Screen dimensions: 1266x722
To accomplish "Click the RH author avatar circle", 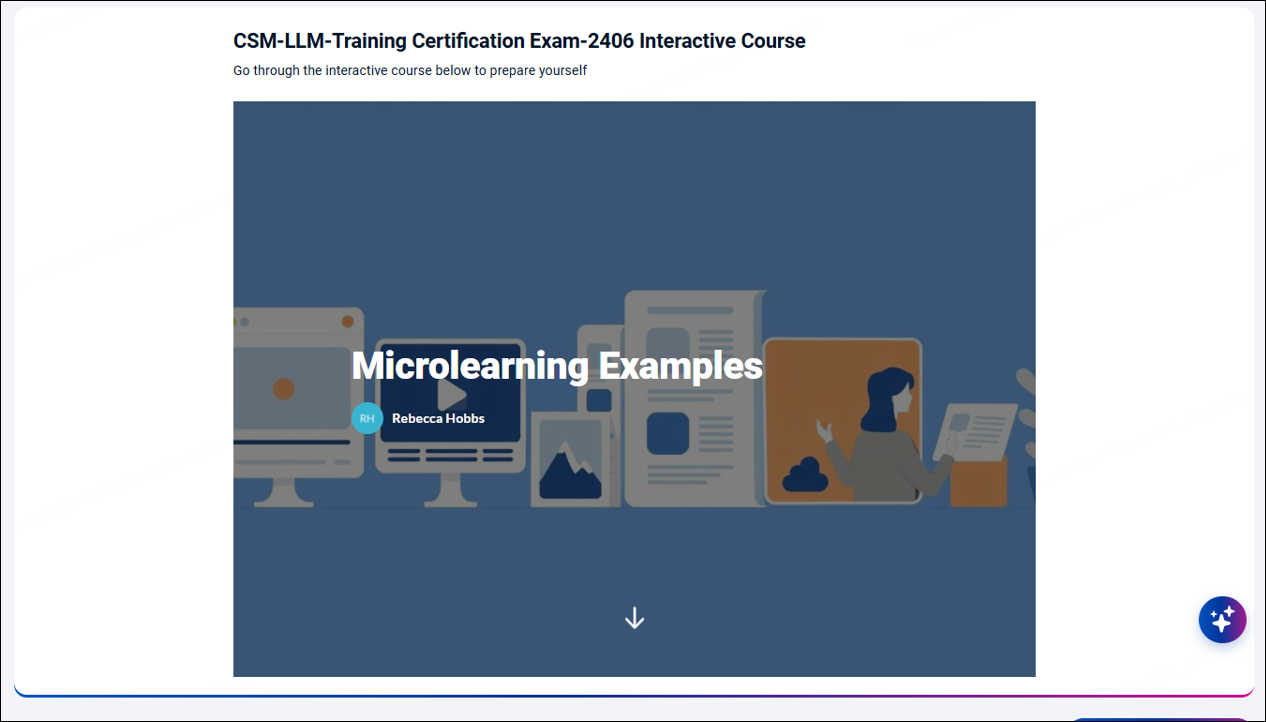I will point(367,418).
